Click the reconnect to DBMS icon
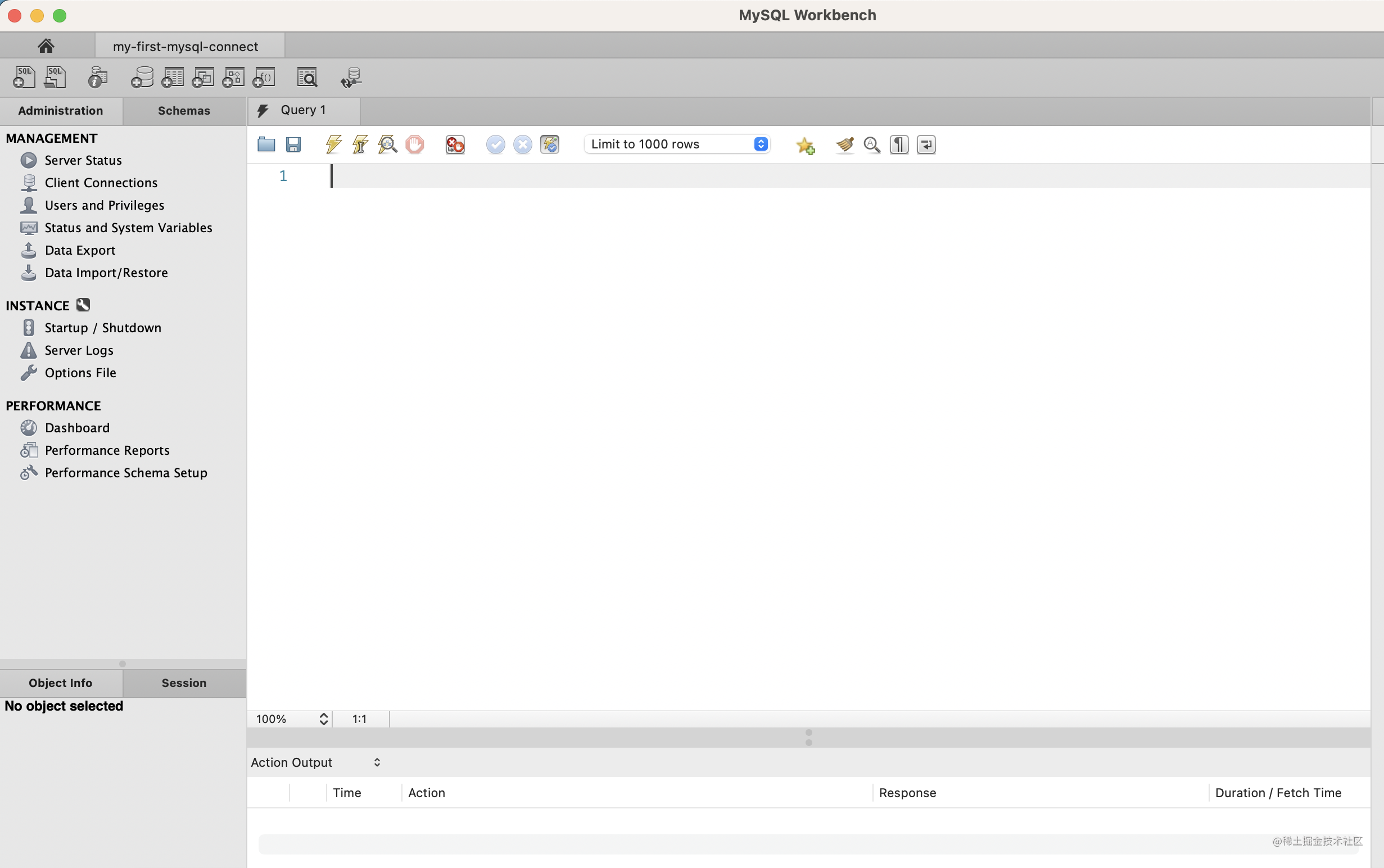Image resolution: width=1384 pixels, height=868 pixels. coord(351,78)
